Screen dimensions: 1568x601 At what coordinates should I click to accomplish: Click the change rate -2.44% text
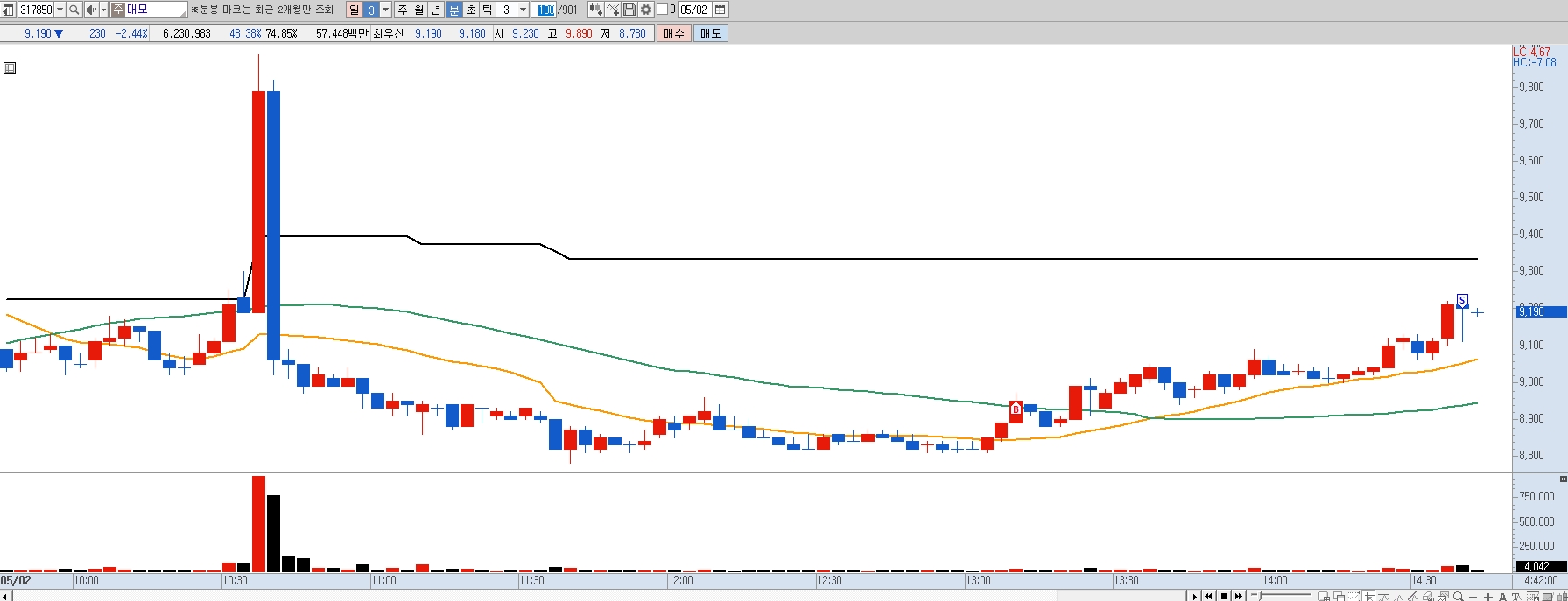[x=131, y=33]
